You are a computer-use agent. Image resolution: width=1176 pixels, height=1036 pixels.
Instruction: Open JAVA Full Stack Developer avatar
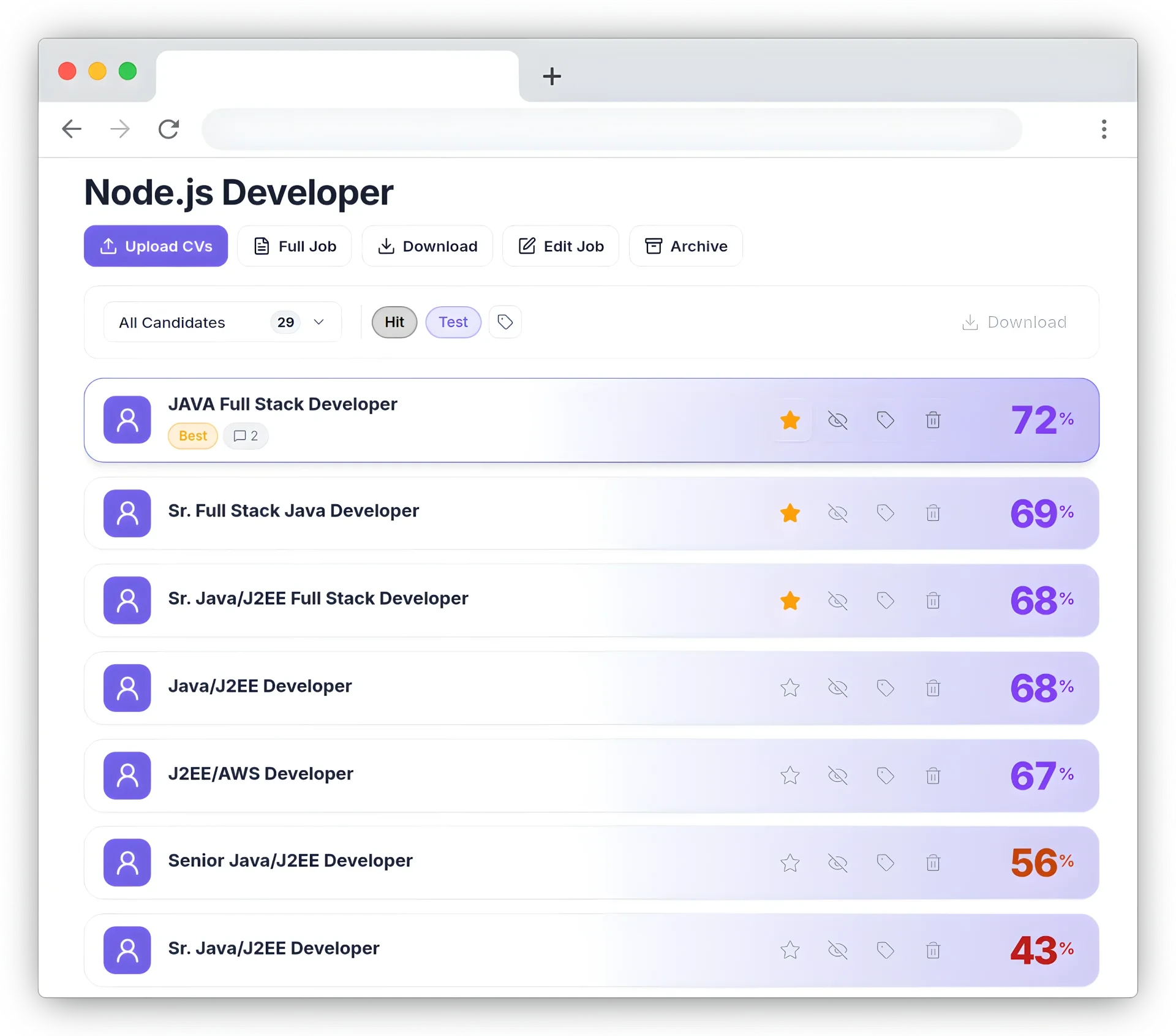[127, 420]
